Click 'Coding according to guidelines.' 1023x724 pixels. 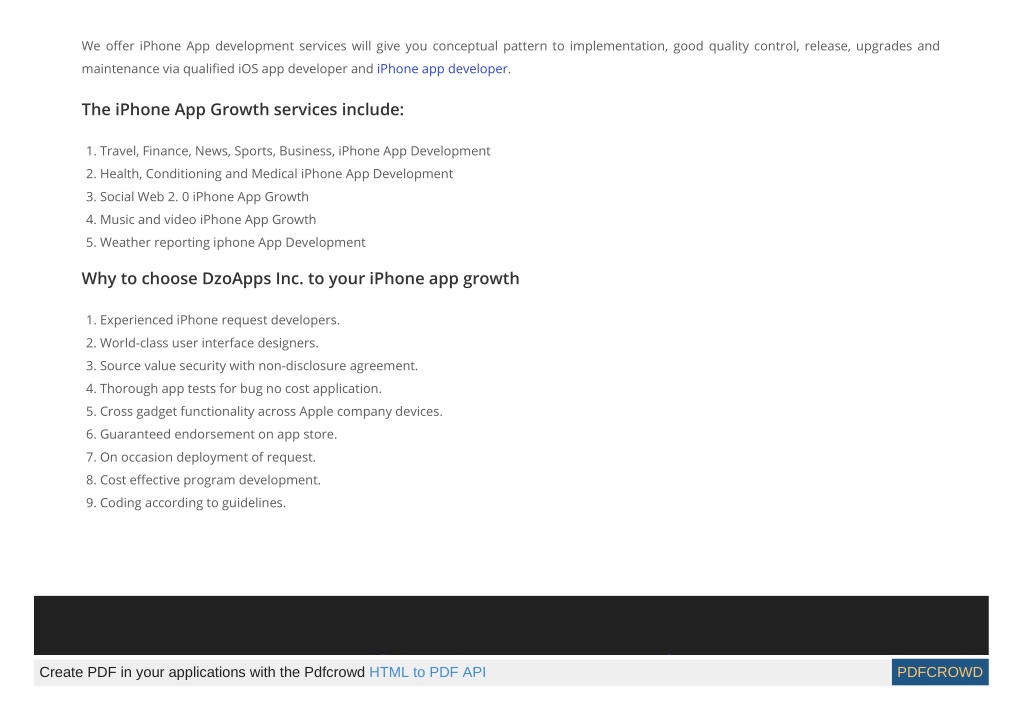coord(192,502)
